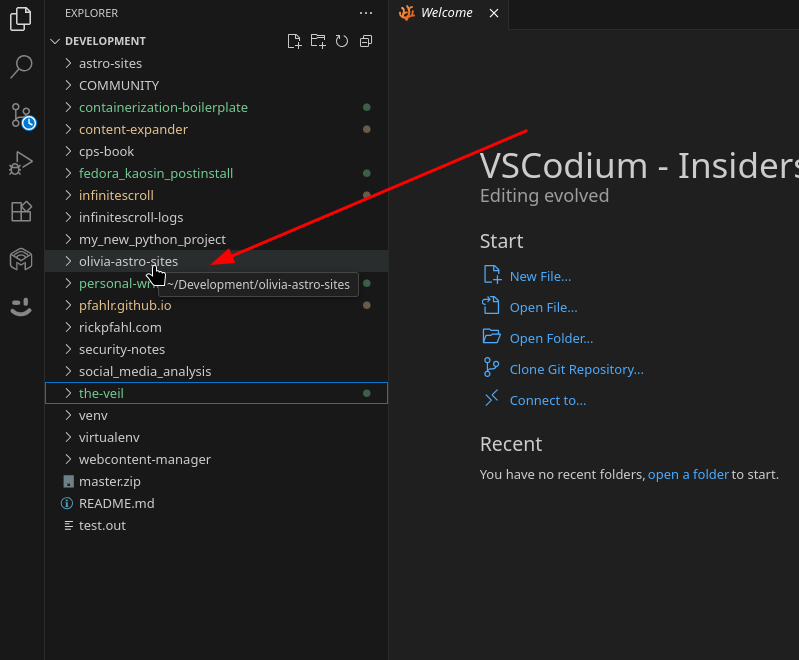Click the text lines icon beside test.out

point(68,525)
